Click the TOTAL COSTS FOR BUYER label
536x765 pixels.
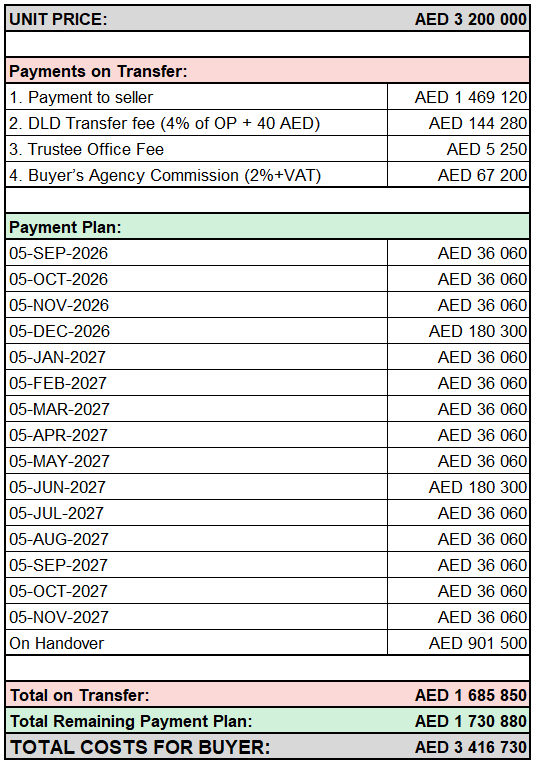[x=140, y=747]
